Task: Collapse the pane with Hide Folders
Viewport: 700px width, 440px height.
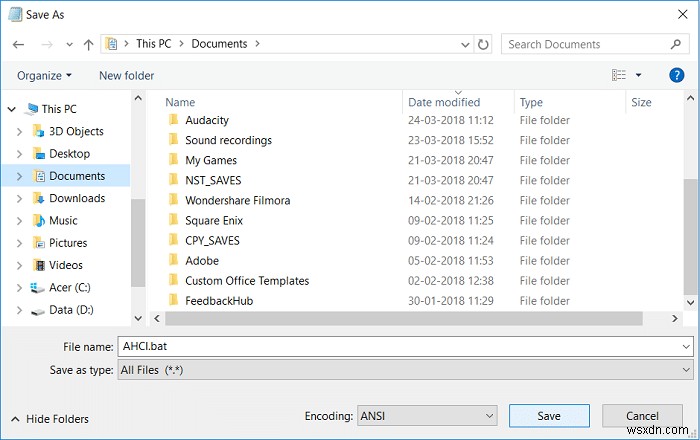Action: [x=50, y=419]
